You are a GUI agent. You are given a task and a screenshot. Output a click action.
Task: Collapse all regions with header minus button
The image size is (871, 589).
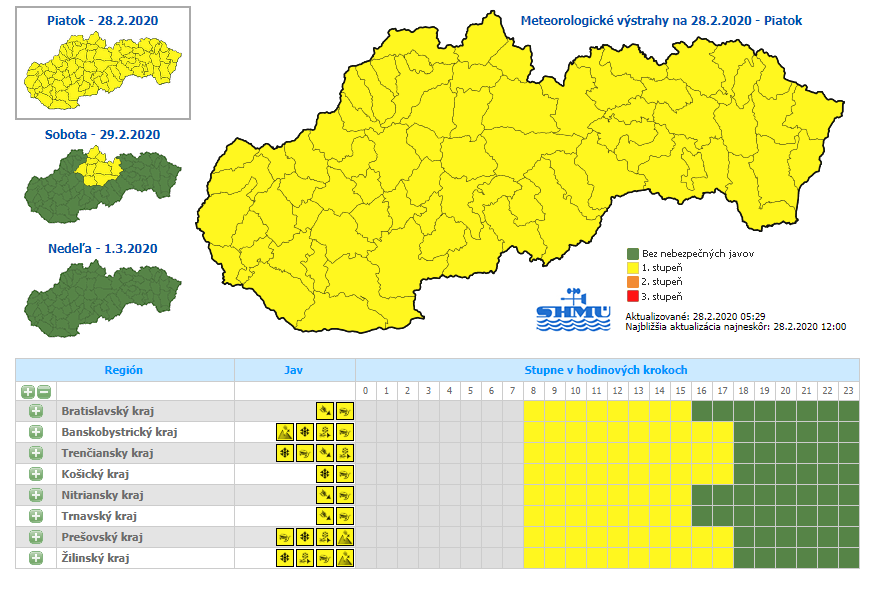(45, 391)
